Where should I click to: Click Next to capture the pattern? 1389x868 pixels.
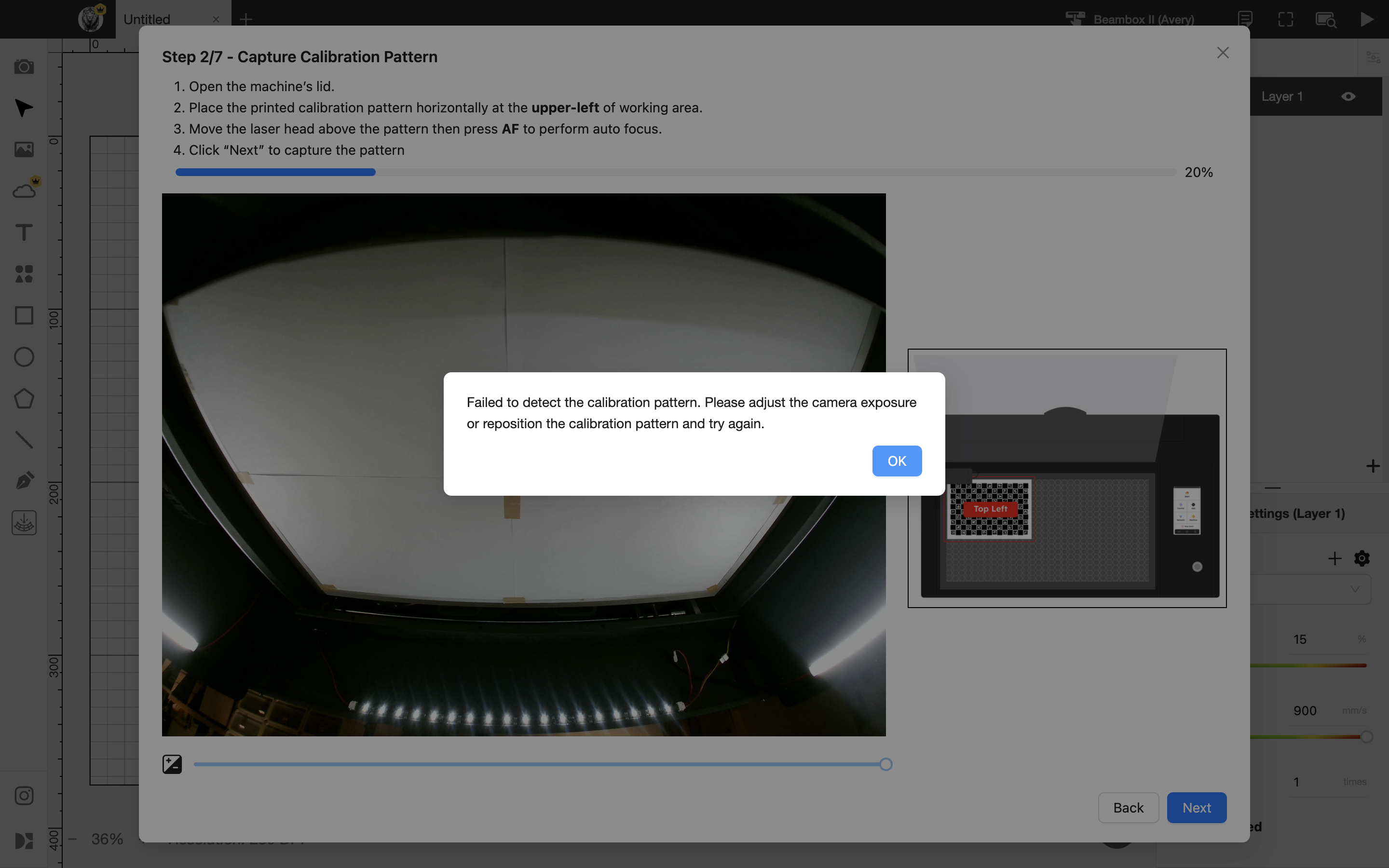1197,808
